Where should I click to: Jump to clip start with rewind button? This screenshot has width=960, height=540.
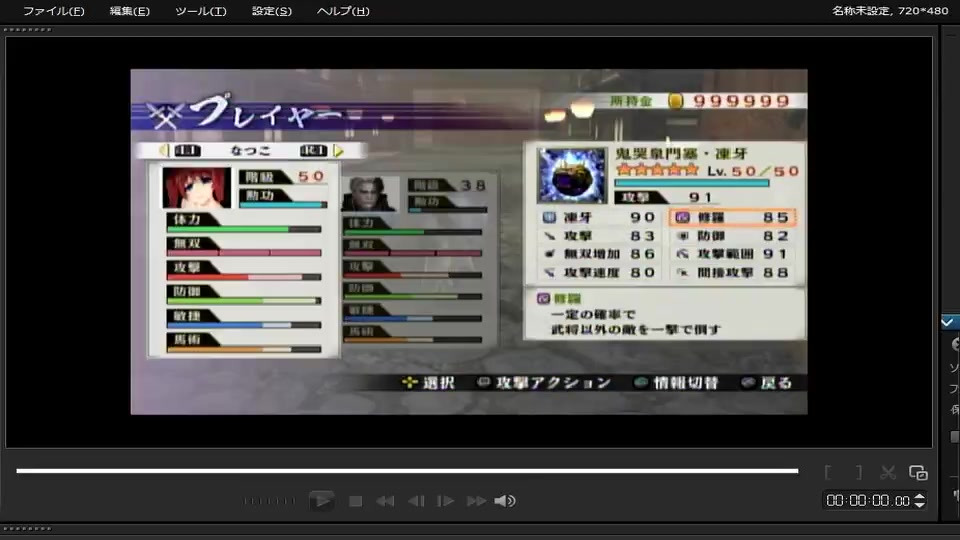pos(385,501)
